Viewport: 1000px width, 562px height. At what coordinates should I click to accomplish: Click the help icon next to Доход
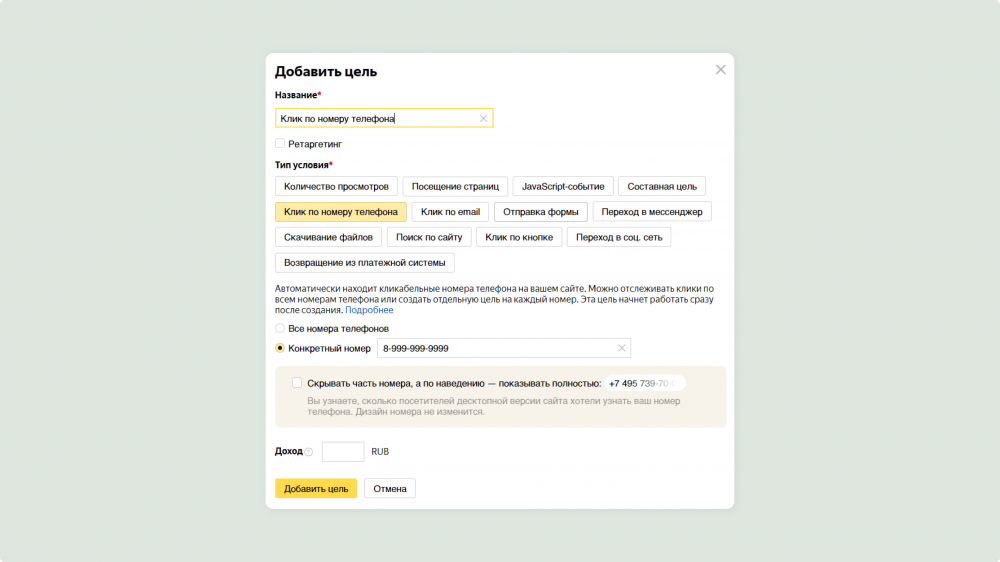(x=309, y=452)
